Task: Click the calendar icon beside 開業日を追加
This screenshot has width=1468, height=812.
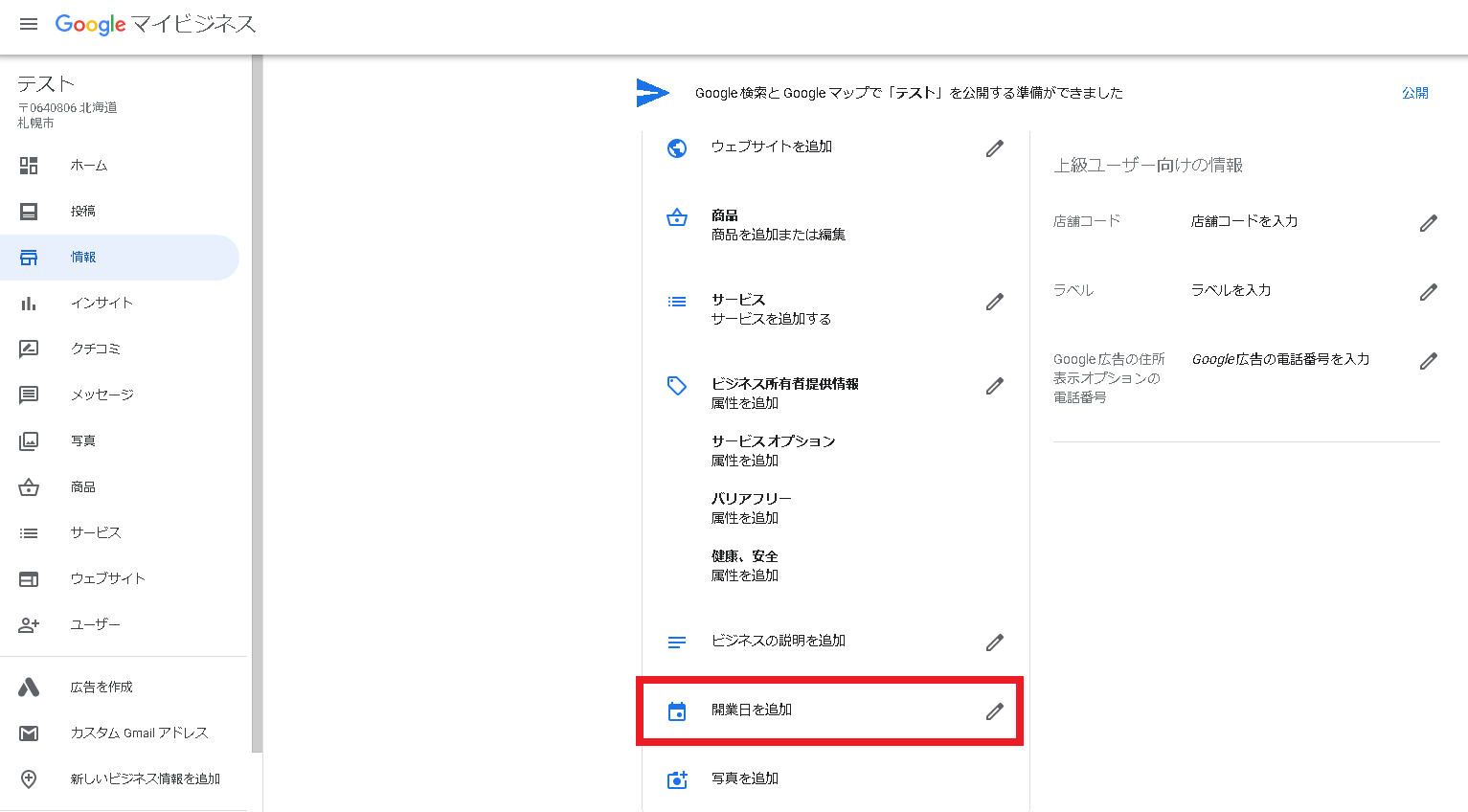Action: (x=677, y=711)
